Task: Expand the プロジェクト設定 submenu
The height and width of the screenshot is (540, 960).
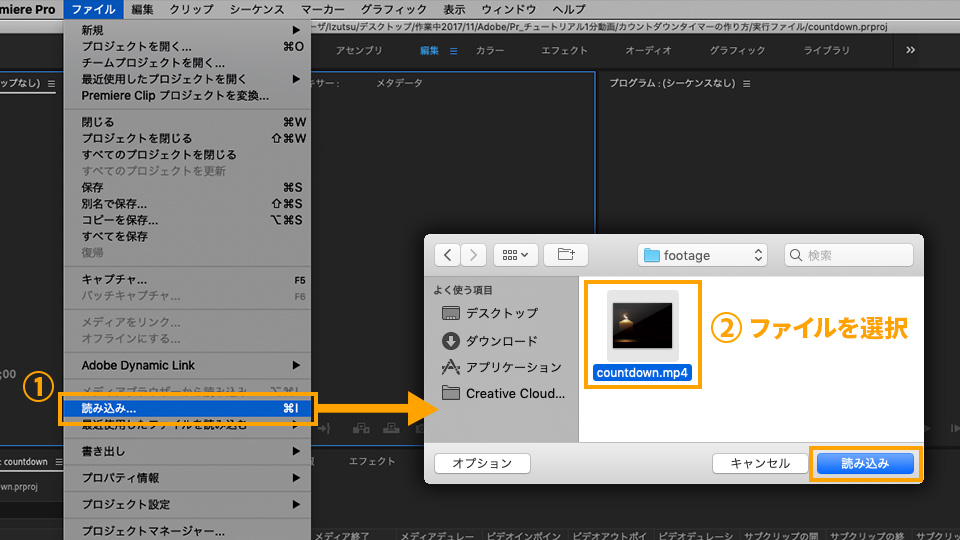Action: pyautogui.click(x=187, y=504)
